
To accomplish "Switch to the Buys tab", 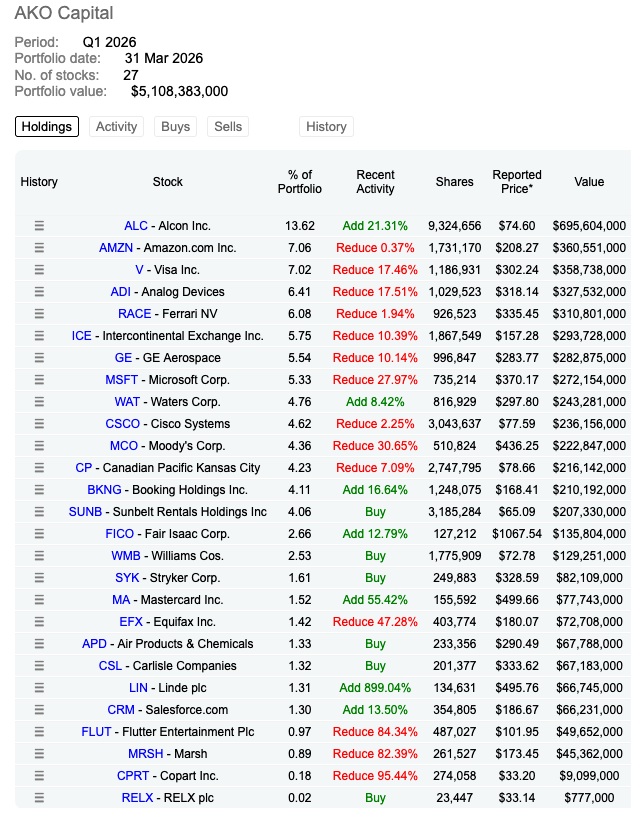I will click(x=175, y=127).
